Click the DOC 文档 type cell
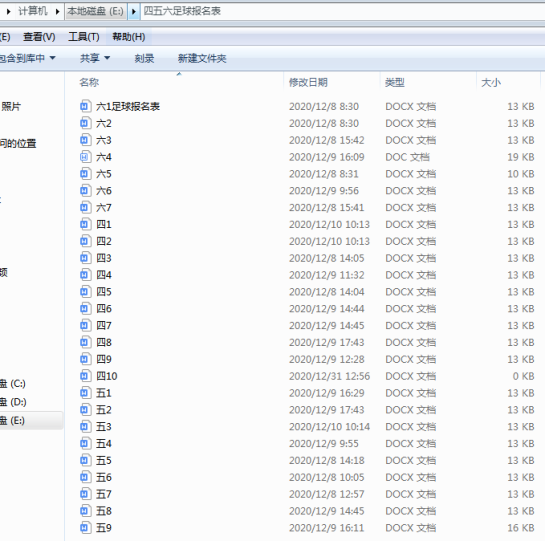 [407, 157]
